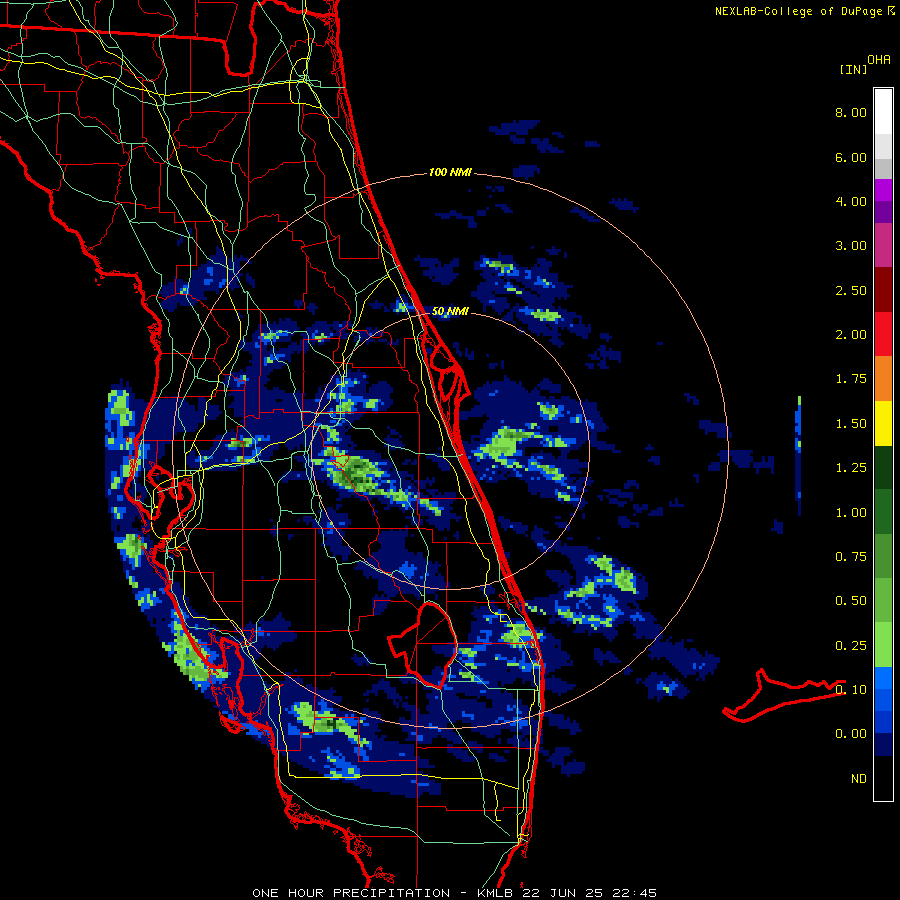Click the ND legend label
The image size is (900, 900).
[859, 779]
